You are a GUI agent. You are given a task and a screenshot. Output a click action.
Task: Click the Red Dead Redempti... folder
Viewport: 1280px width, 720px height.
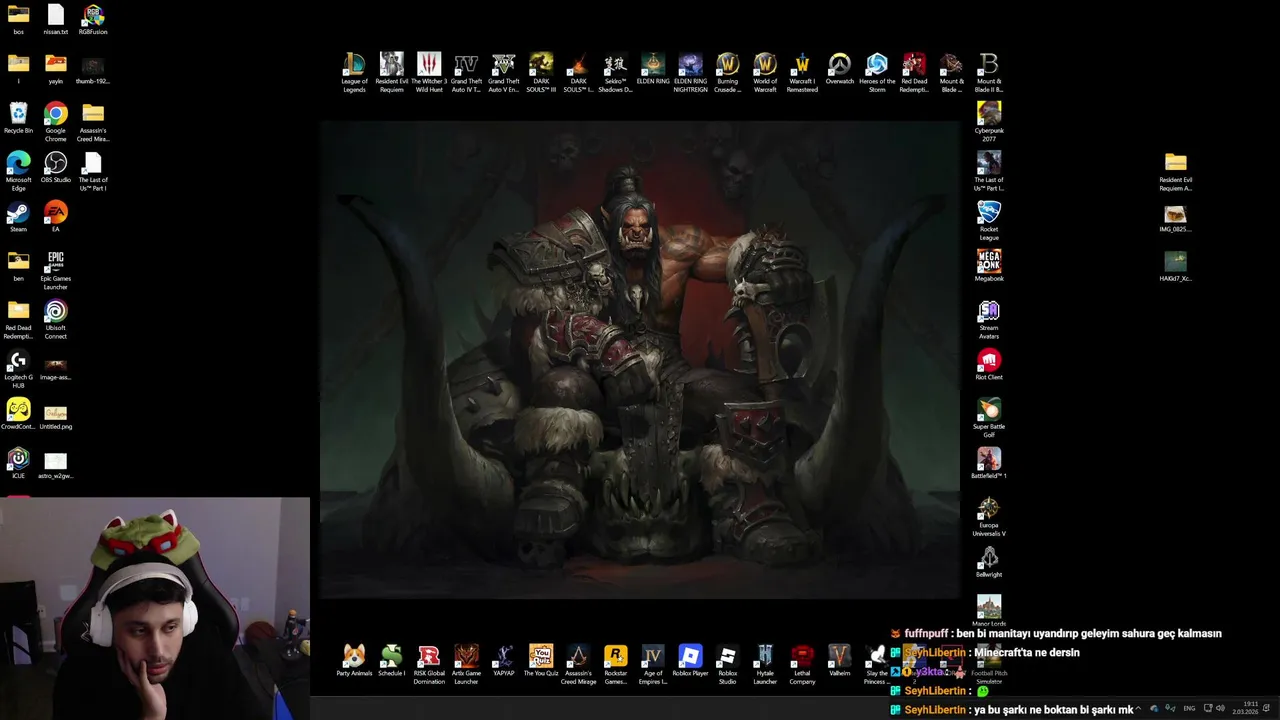coord(18,319)
